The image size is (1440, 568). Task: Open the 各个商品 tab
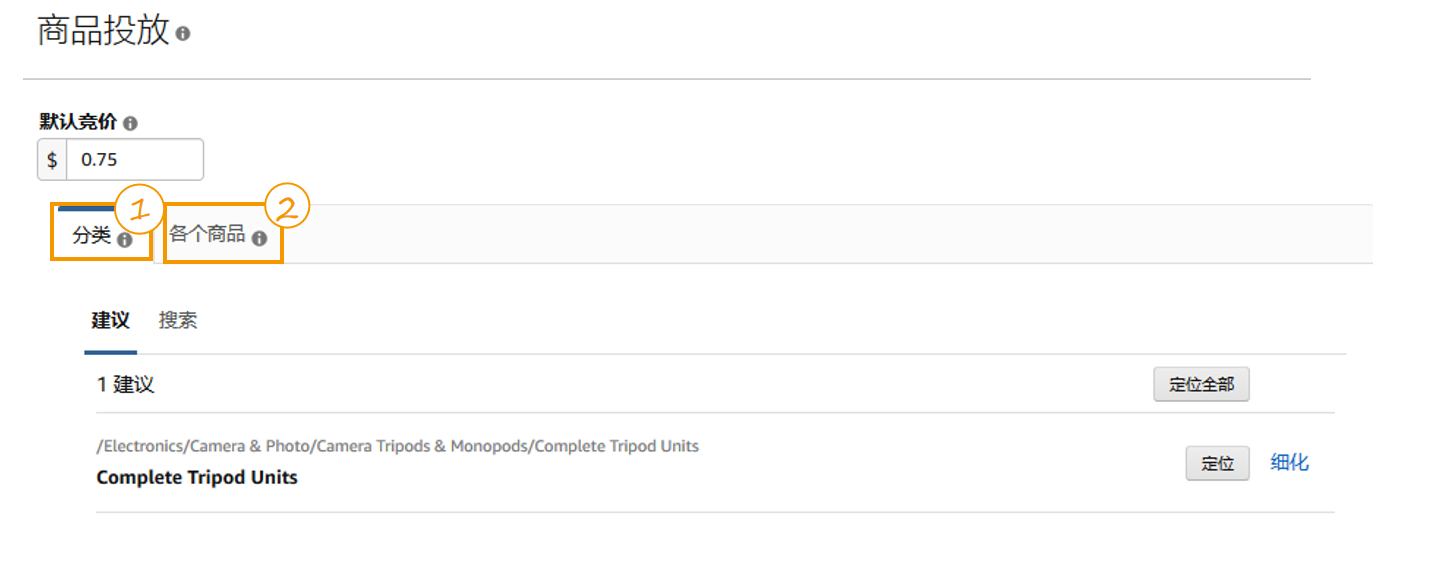click(x=208, y=235)
